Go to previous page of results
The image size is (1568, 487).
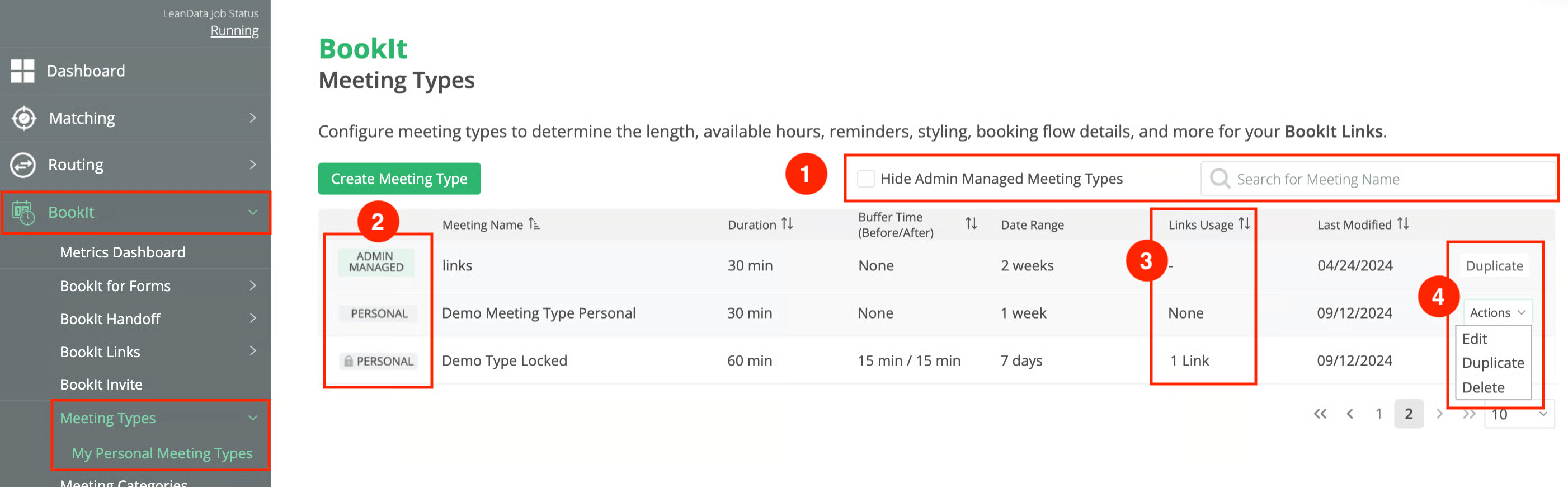pyautogui.click(x=1350, y=415)
